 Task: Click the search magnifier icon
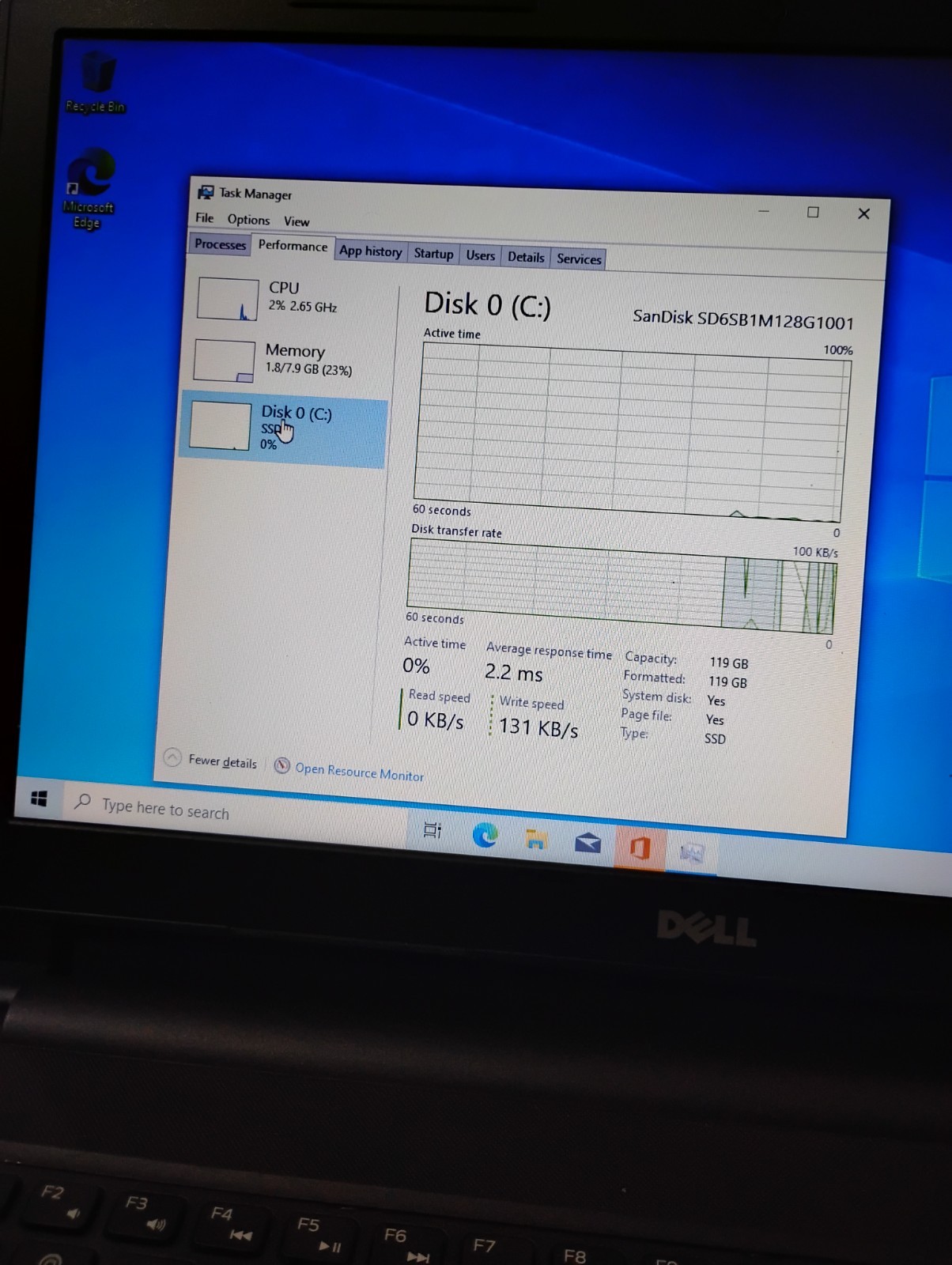point(82,802)
